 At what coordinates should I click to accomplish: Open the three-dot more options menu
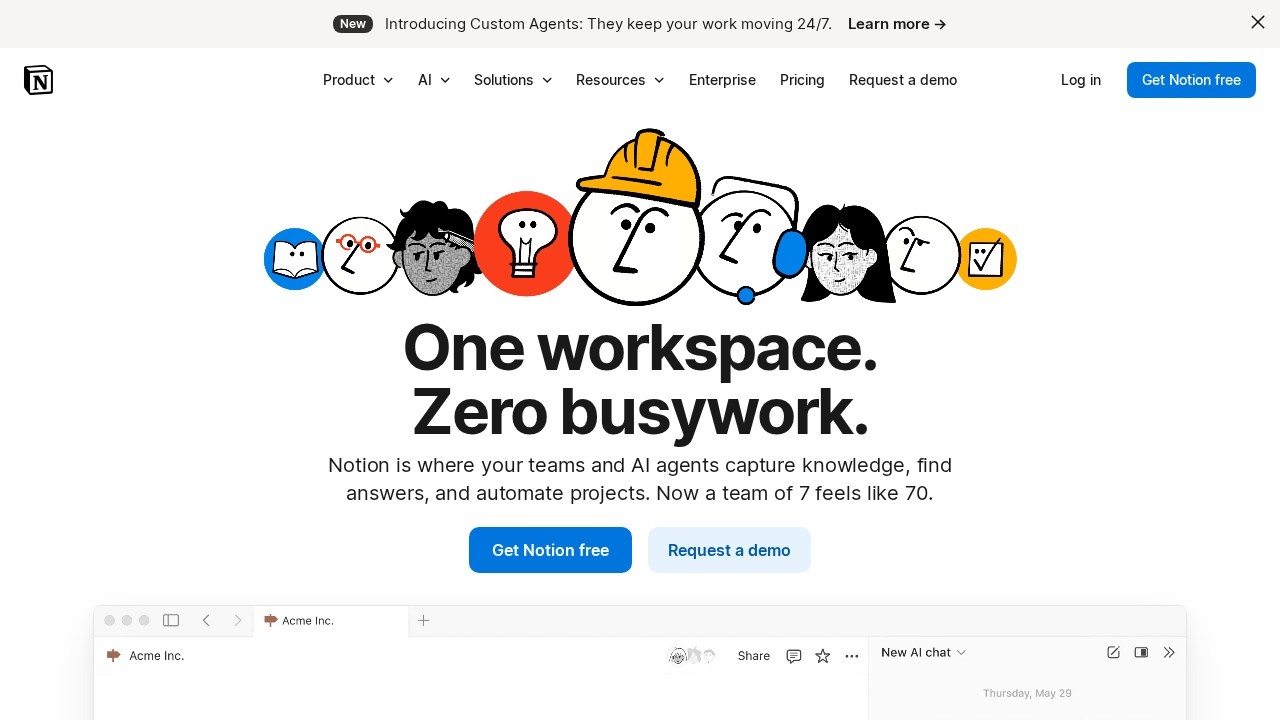852,656
